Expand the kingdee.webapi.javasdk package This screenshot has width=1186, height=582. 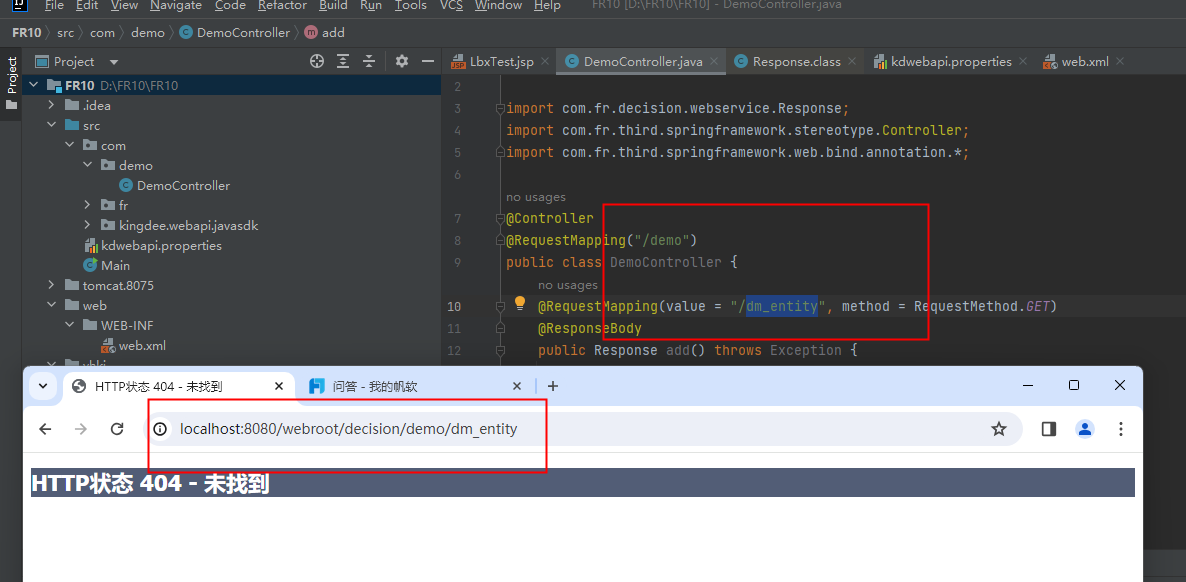click(x=87, y=225)
